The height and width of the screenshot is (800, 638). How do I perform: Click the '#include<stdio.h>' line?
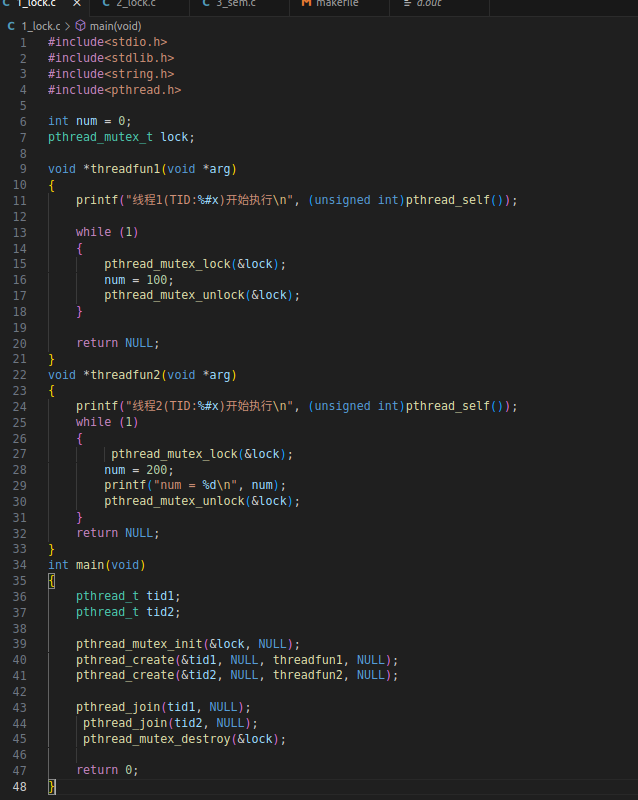point(108,42)
